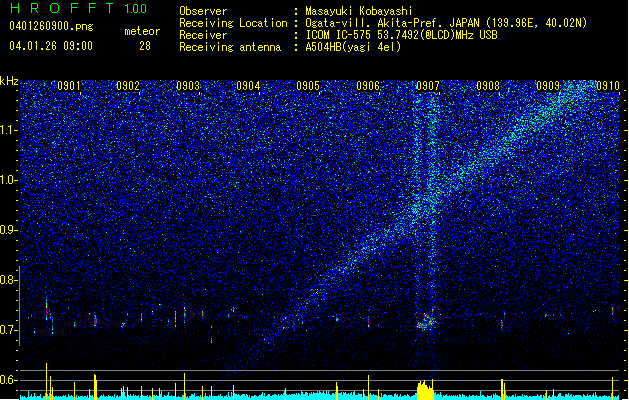Click the observer name Masayuki Kobayashi
Viewport: 629px width, 400px height.
(x=359, y=11)
